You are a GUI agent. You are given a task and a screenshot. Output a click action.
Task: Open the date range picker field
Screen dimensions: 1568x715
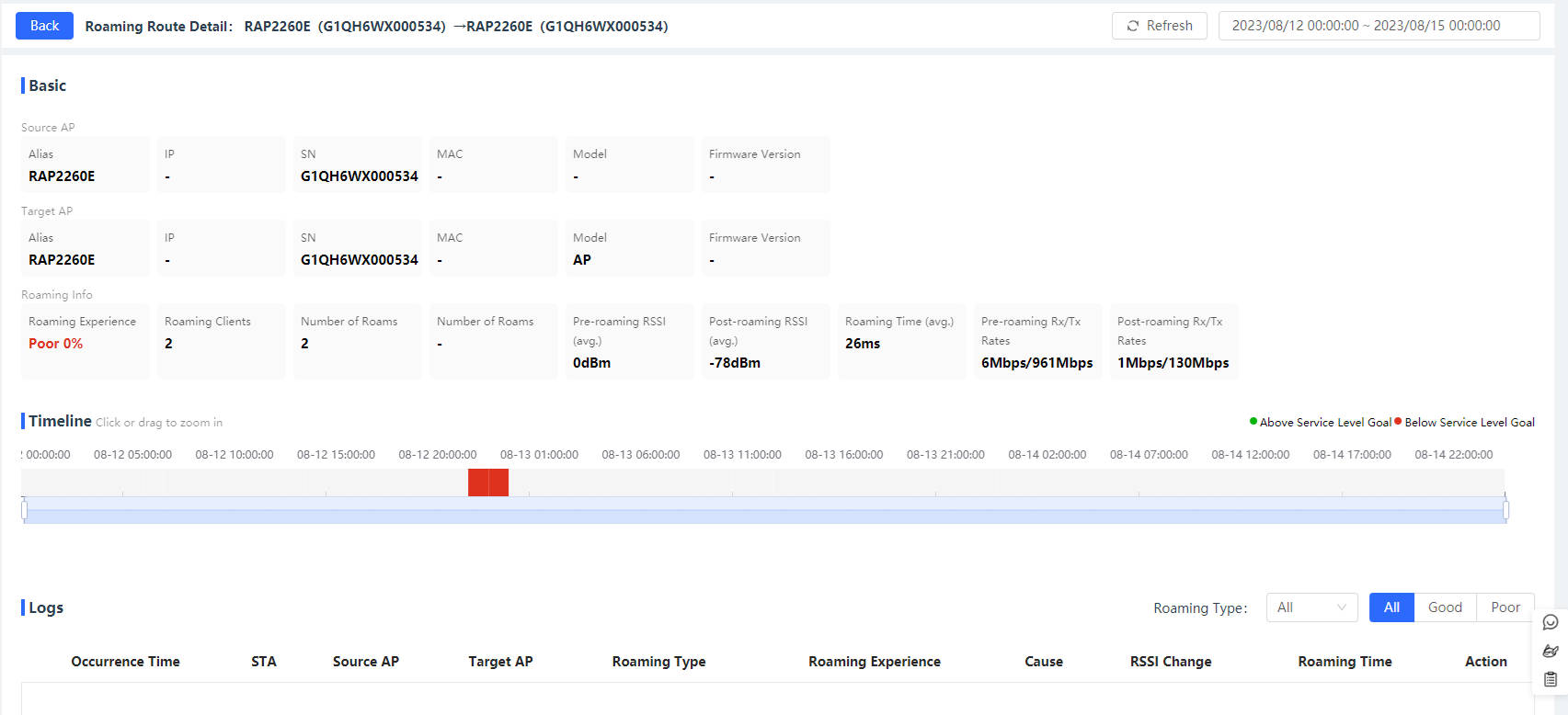click(1379, 26)
